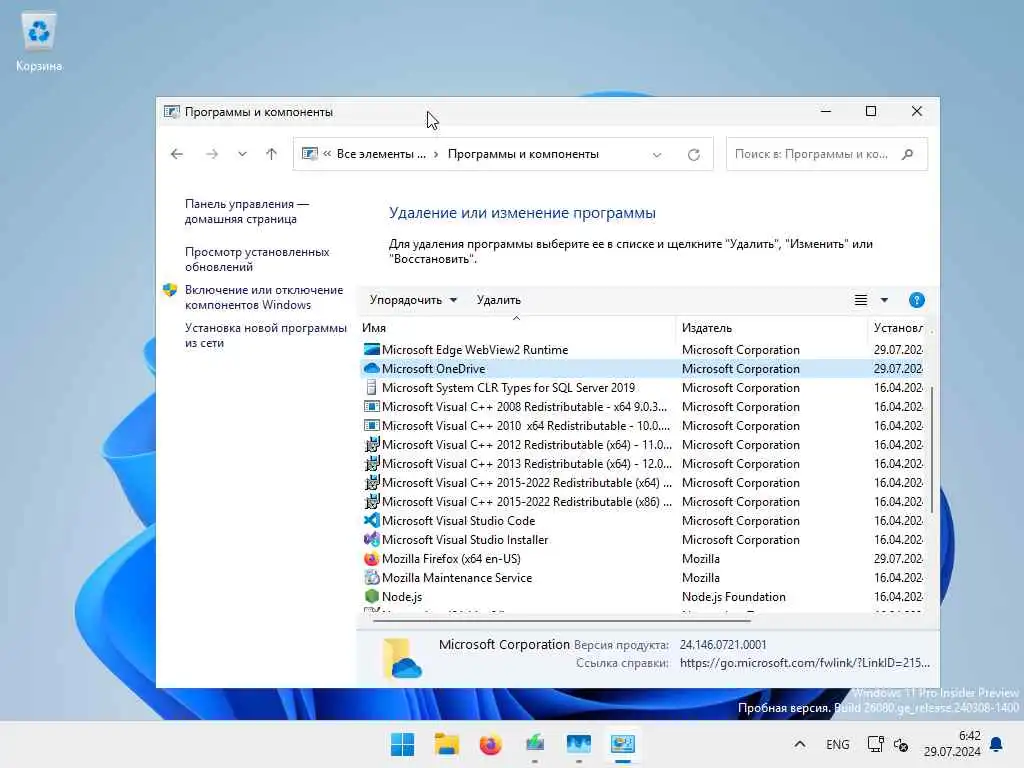Open recent locations chevron dropdown
The width and height of the screenshot is (1024, 768).
coord(242,154)
